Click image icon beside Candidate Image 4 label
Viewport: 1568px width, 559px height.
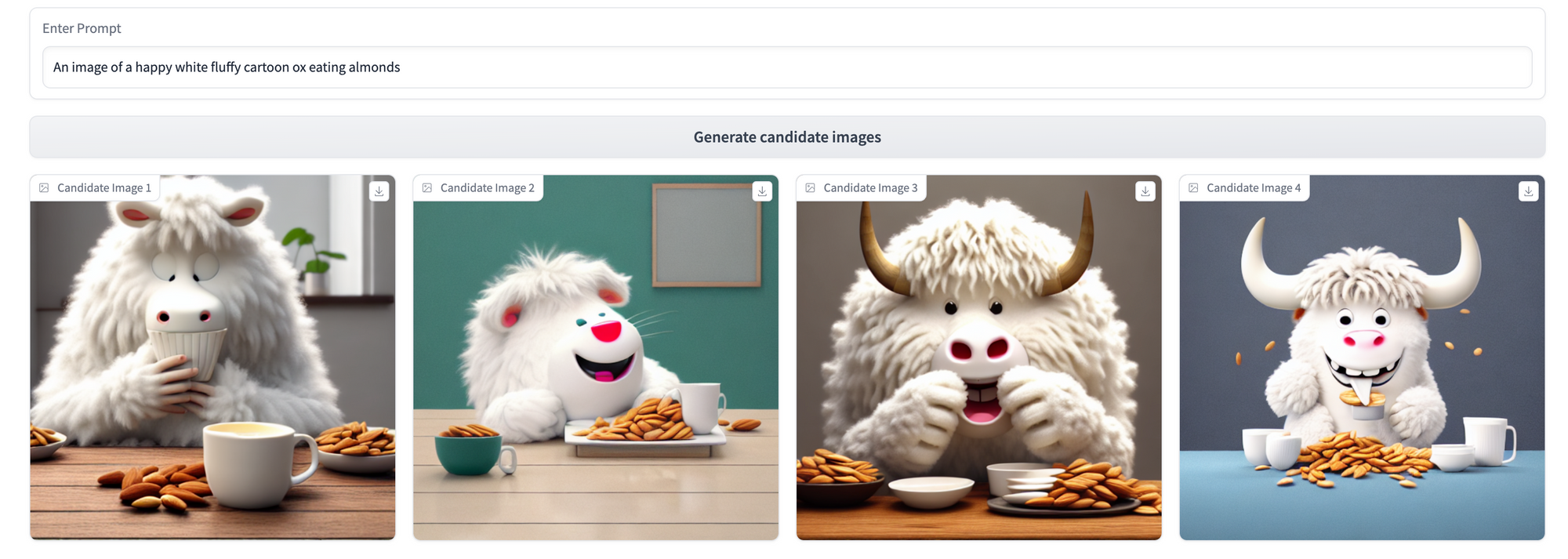pos(1193,188)
